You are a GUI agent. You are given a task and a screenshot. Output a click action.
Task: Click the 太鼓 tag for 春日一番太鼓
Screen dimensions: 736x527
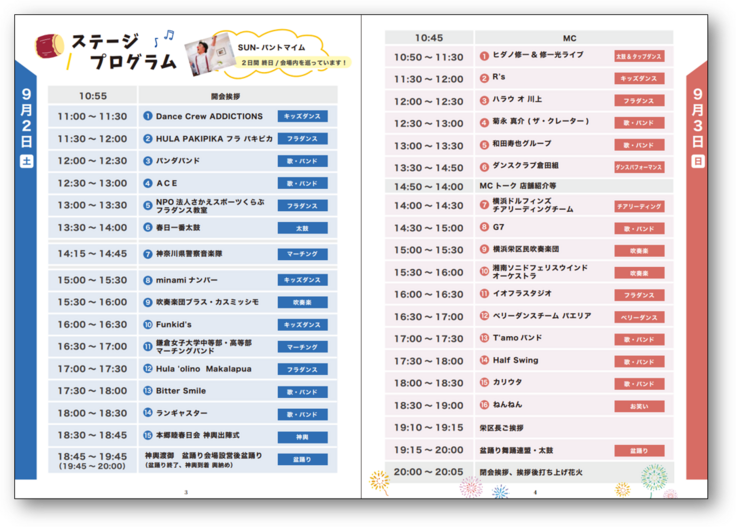click(x=302, y=228)
